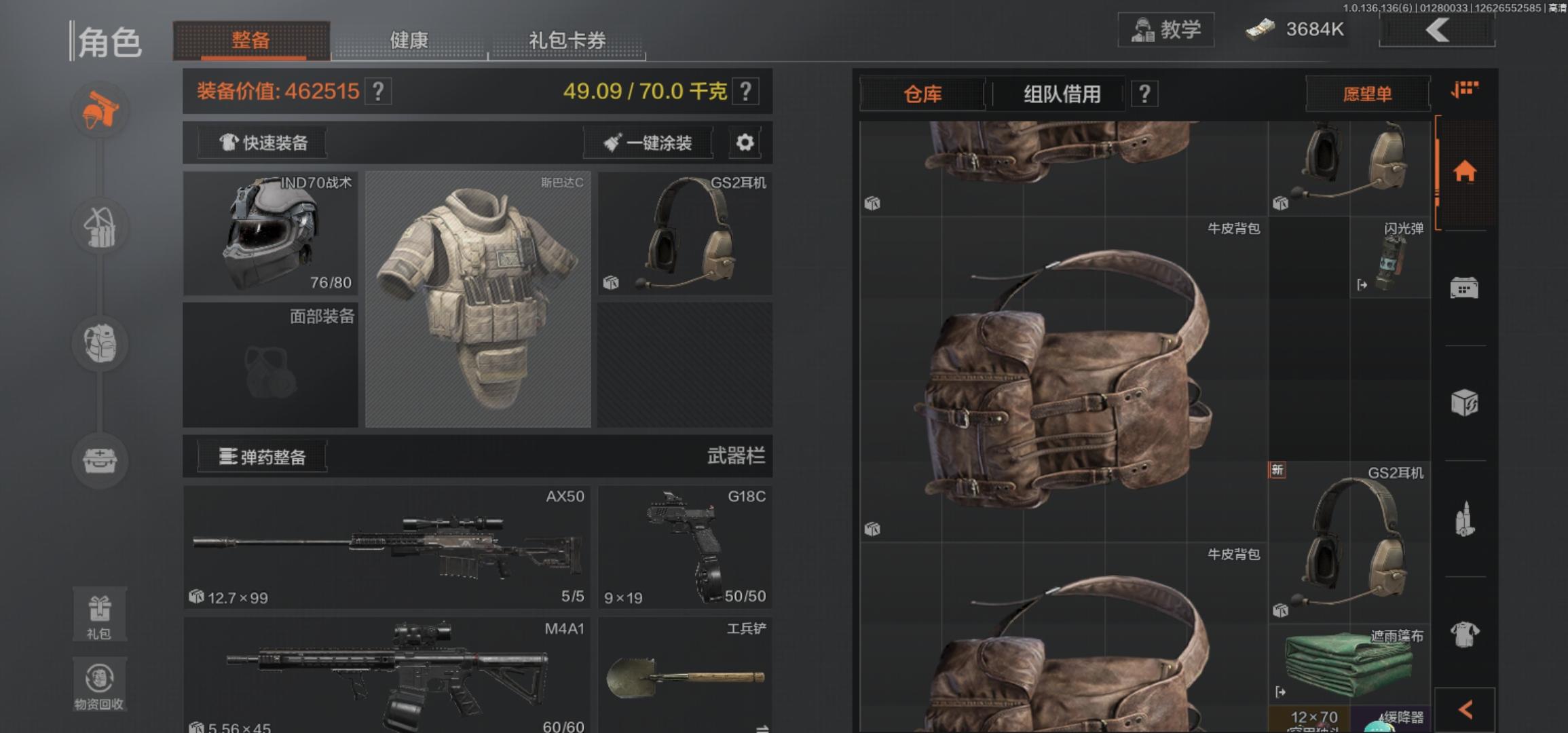
Task: Open the 礼包 gift icon
Action: click(x=99, y=615)
